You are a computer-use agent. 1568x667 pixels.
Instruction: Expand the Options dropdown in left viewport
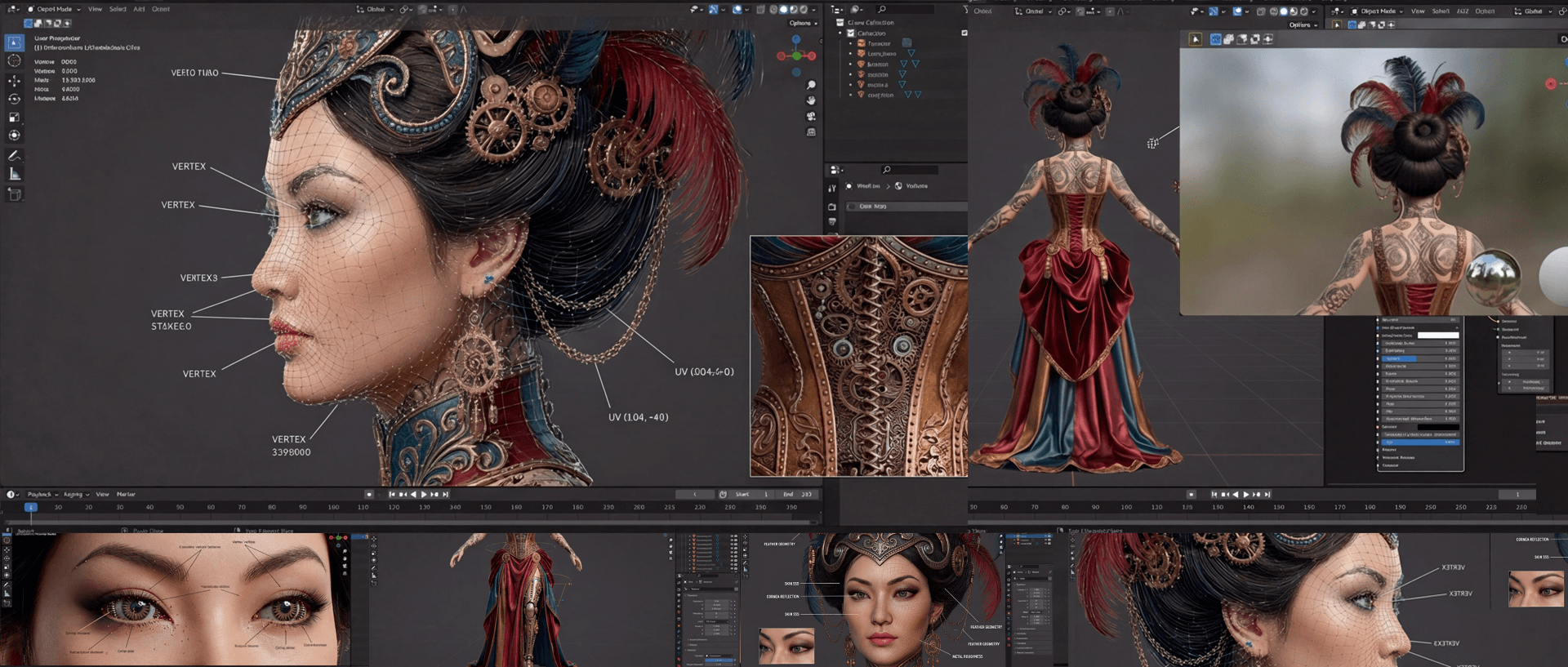801,23
